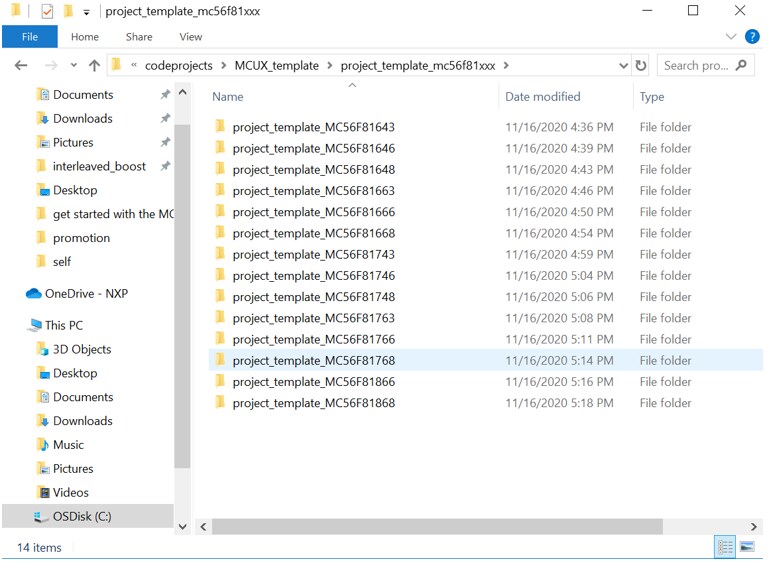Image resolution: width=769 pixels, height=564 pixels.
Task: Sort by the Date modified column header
Action: tap(543, 97)
